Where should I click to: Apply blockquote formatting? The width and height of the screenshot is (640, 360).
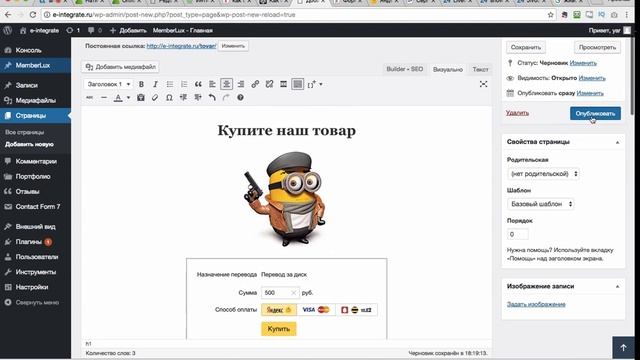click(x=198, y=84)
